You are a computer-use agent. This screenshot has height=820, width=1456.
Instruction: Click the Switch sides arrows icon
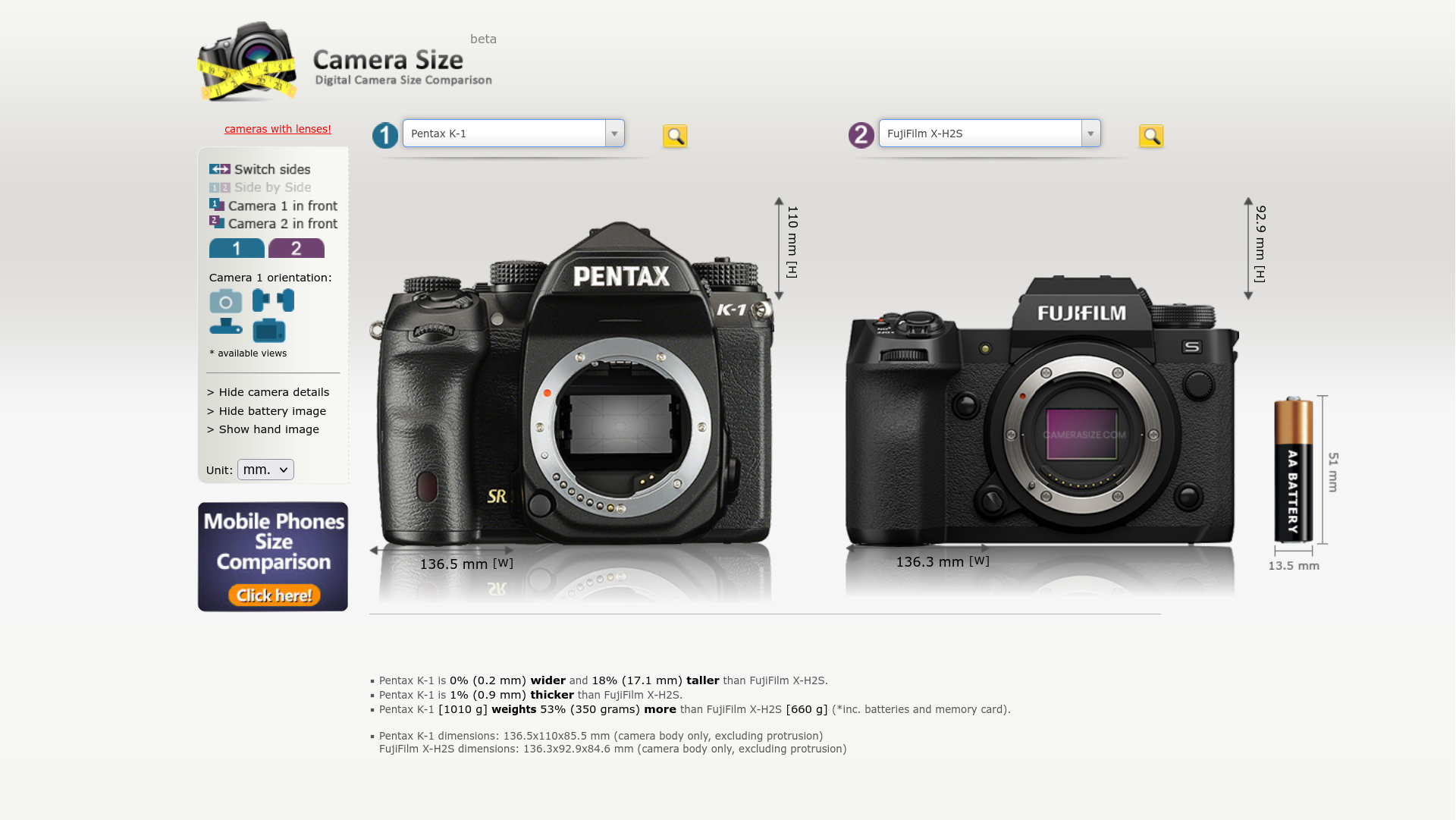pos(220,169)
